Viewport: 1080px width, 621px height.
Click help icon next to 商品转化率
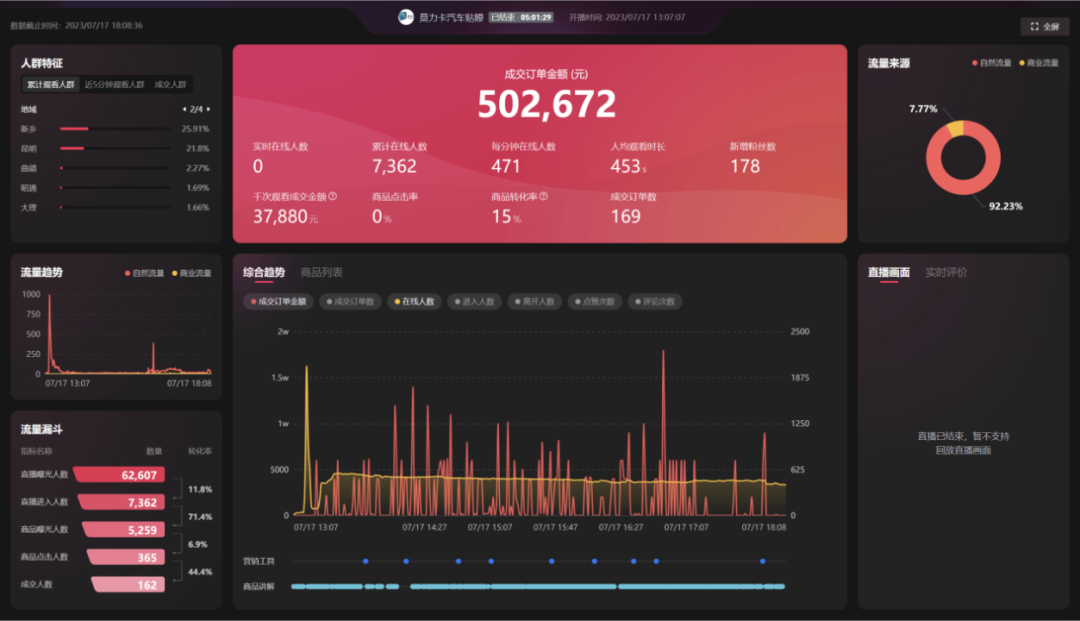[543, 197]
